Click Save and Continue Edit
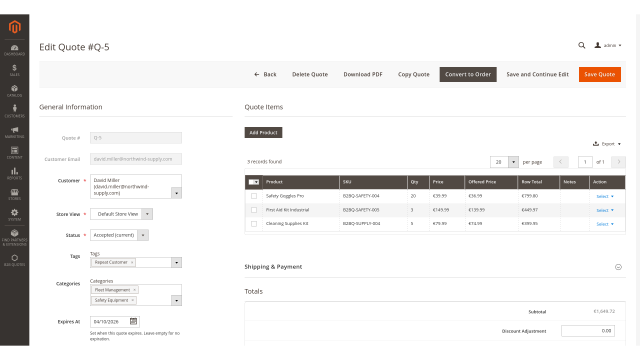Screen dimensions: 640x360 (x=538, y=75)
